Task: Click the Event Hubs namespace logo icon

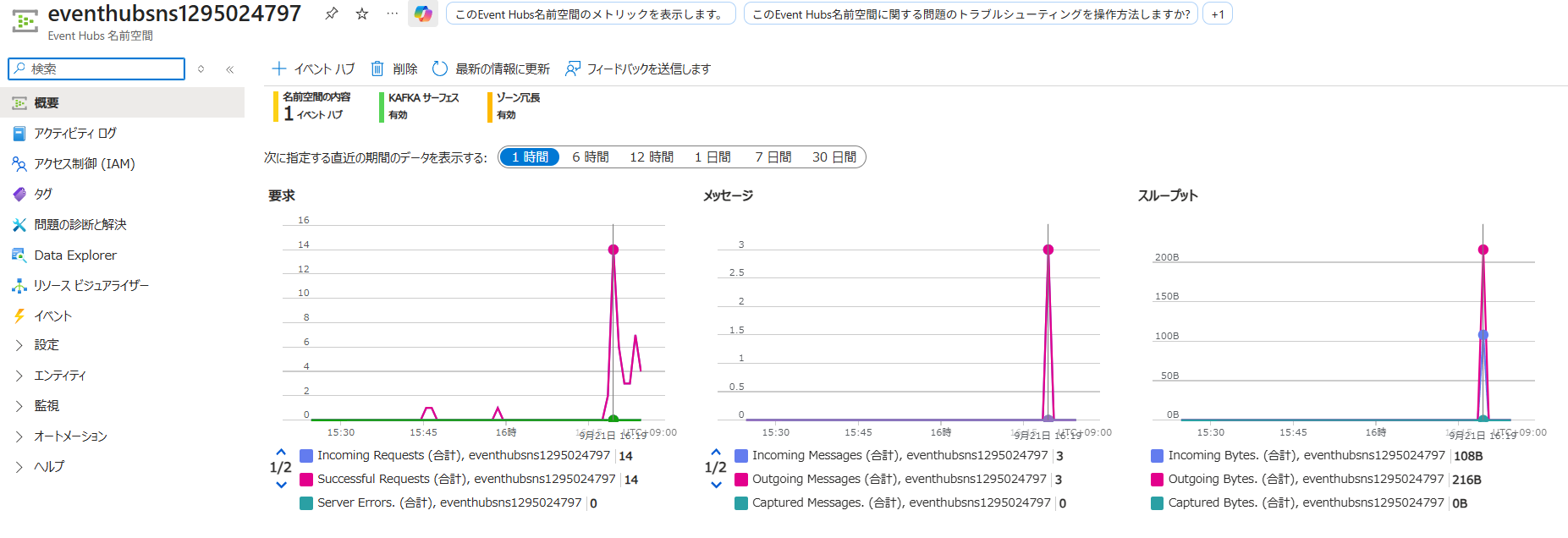Action: coord(25,21)
